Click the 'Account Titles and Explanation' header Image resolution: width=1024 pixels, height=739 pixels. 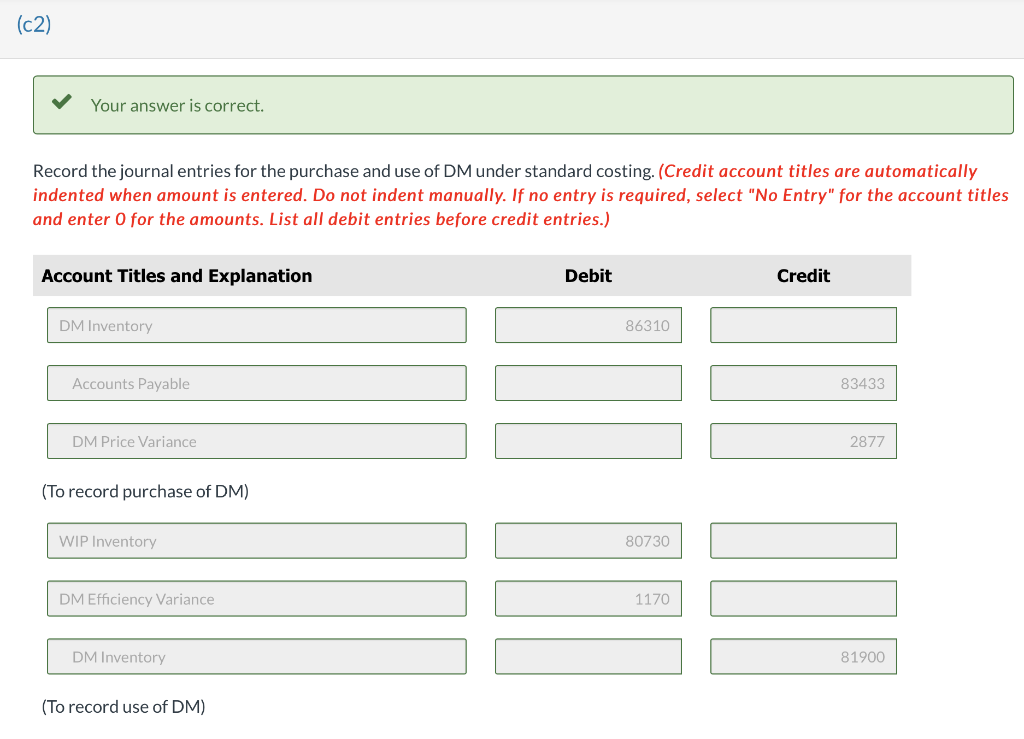(177, 276)
